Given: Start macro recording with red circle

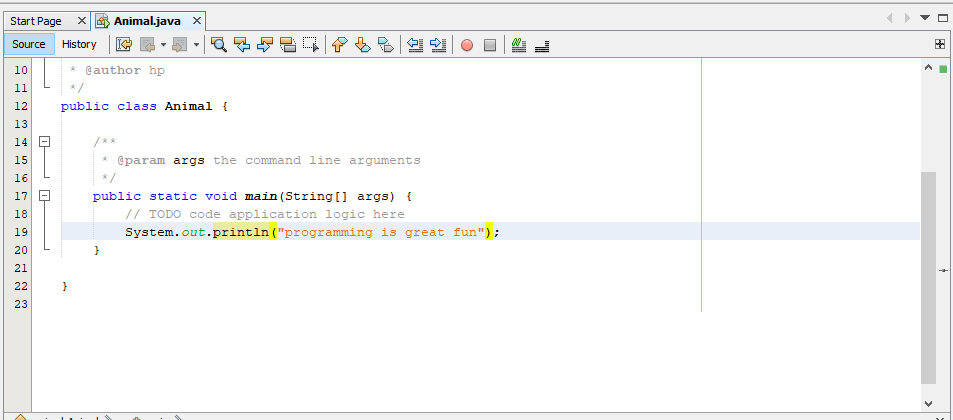Looking at the screenshot, I should (x=466, y=44).
